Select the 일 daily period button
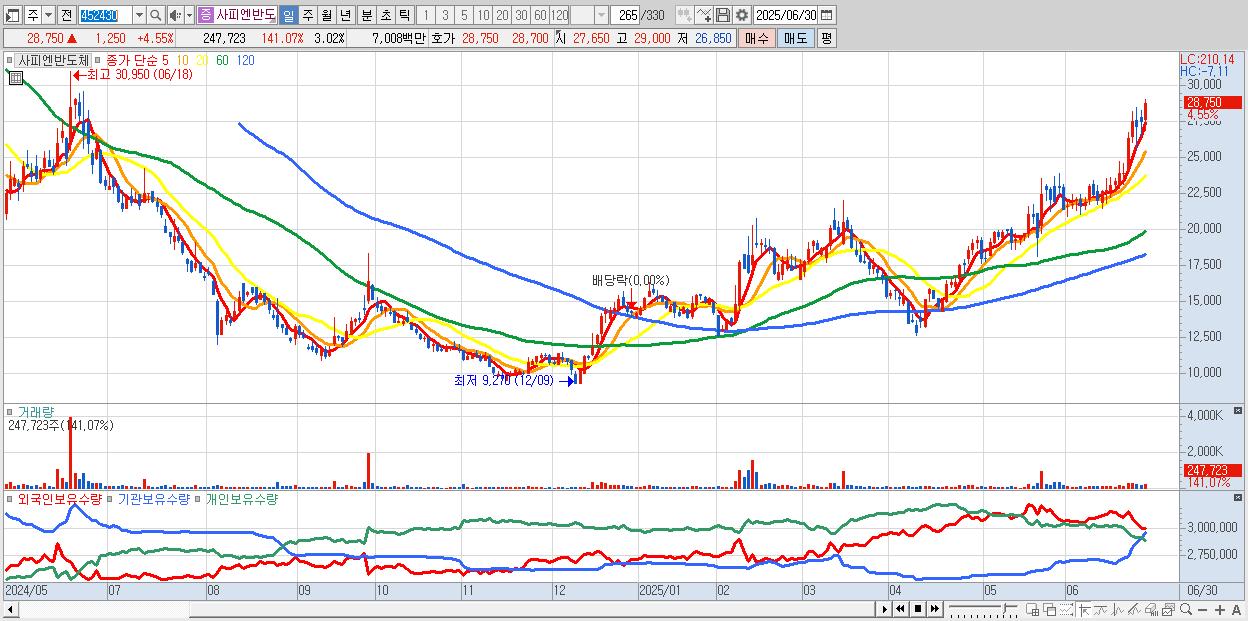This screenshot has height=621, width=1248. [288, 15]
